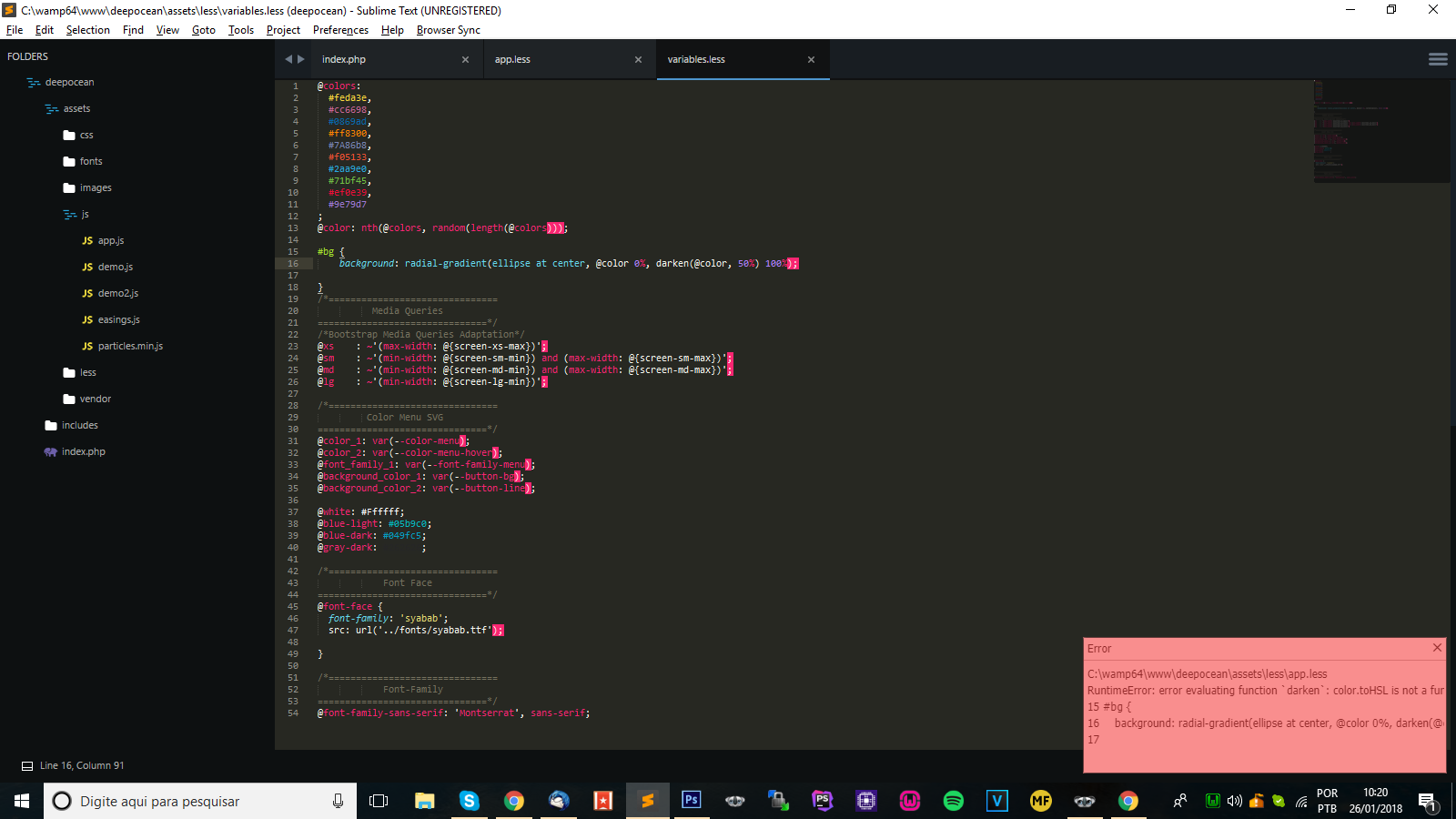Open the Preferences menu
Image resolution: width=1456 pixels, height=819 pixels.
coord(340,30)
